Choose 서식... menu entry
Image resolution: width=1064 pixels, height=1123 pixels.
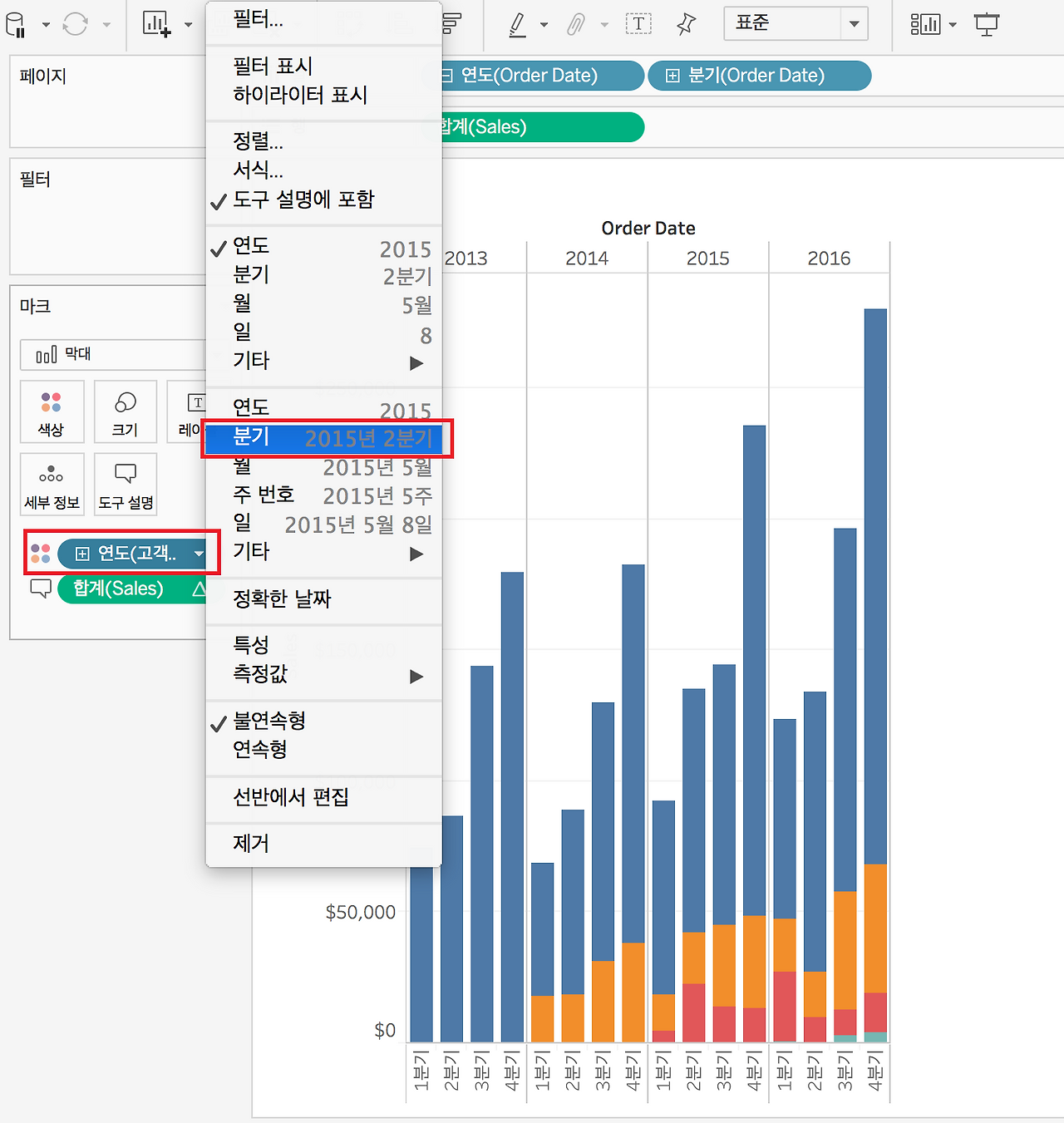point(323,170)
